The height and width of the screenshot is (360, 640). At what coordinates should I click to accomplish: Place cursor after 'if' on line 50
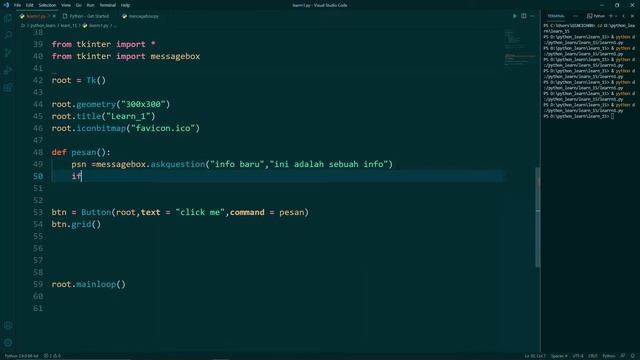[82, 176]
